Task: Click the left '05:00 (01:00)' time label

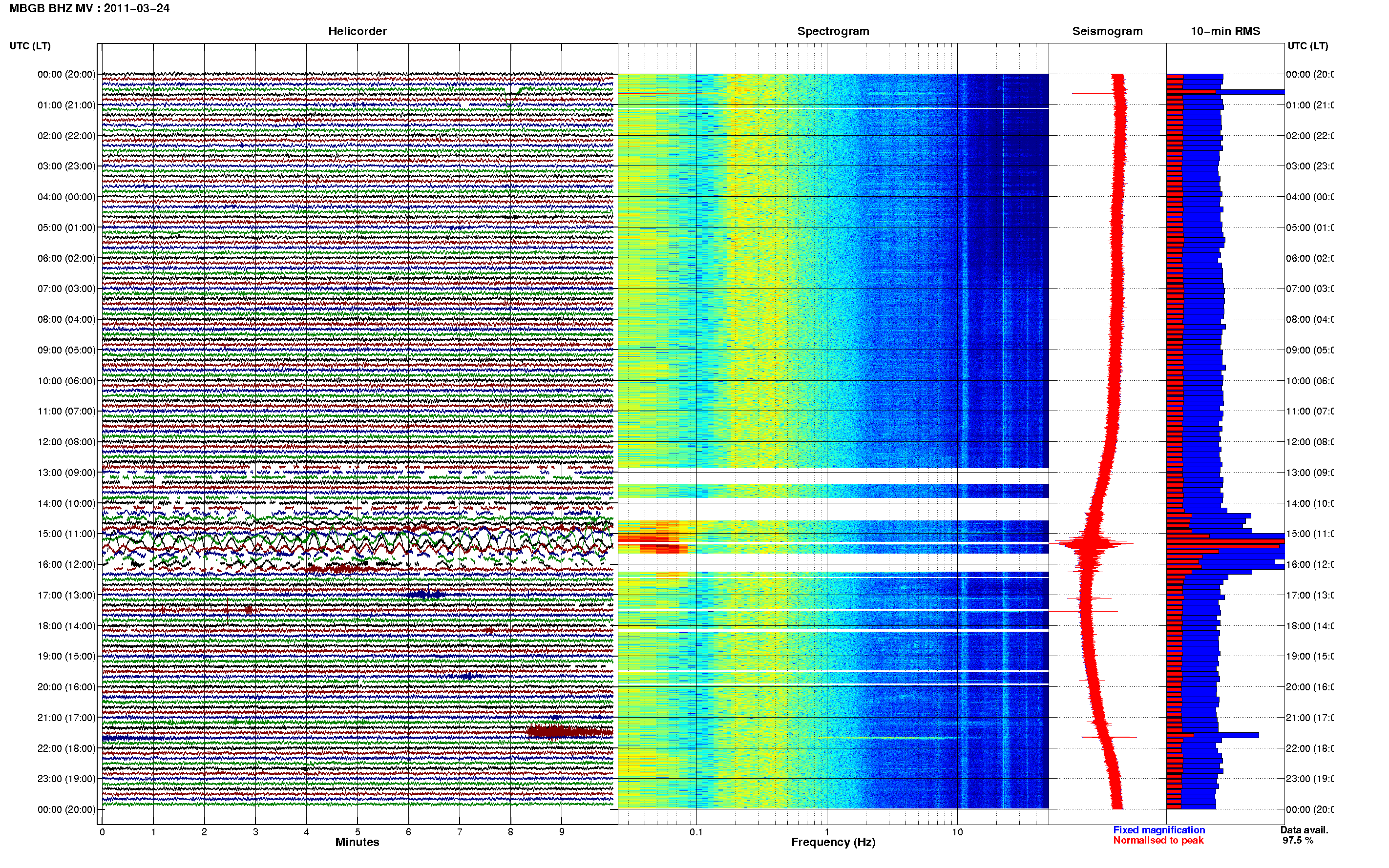Action: click(66, 227)
